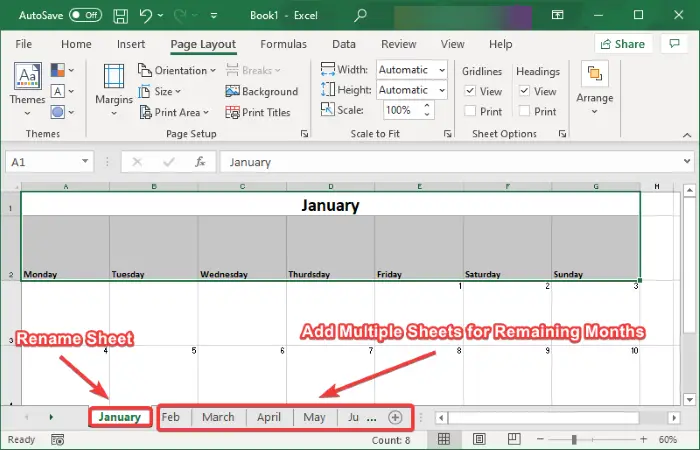The width and height of the screenshot is (700, 450).
Task: Uncheck Gridlines View checkbox
Action: (x=470, y=91)
